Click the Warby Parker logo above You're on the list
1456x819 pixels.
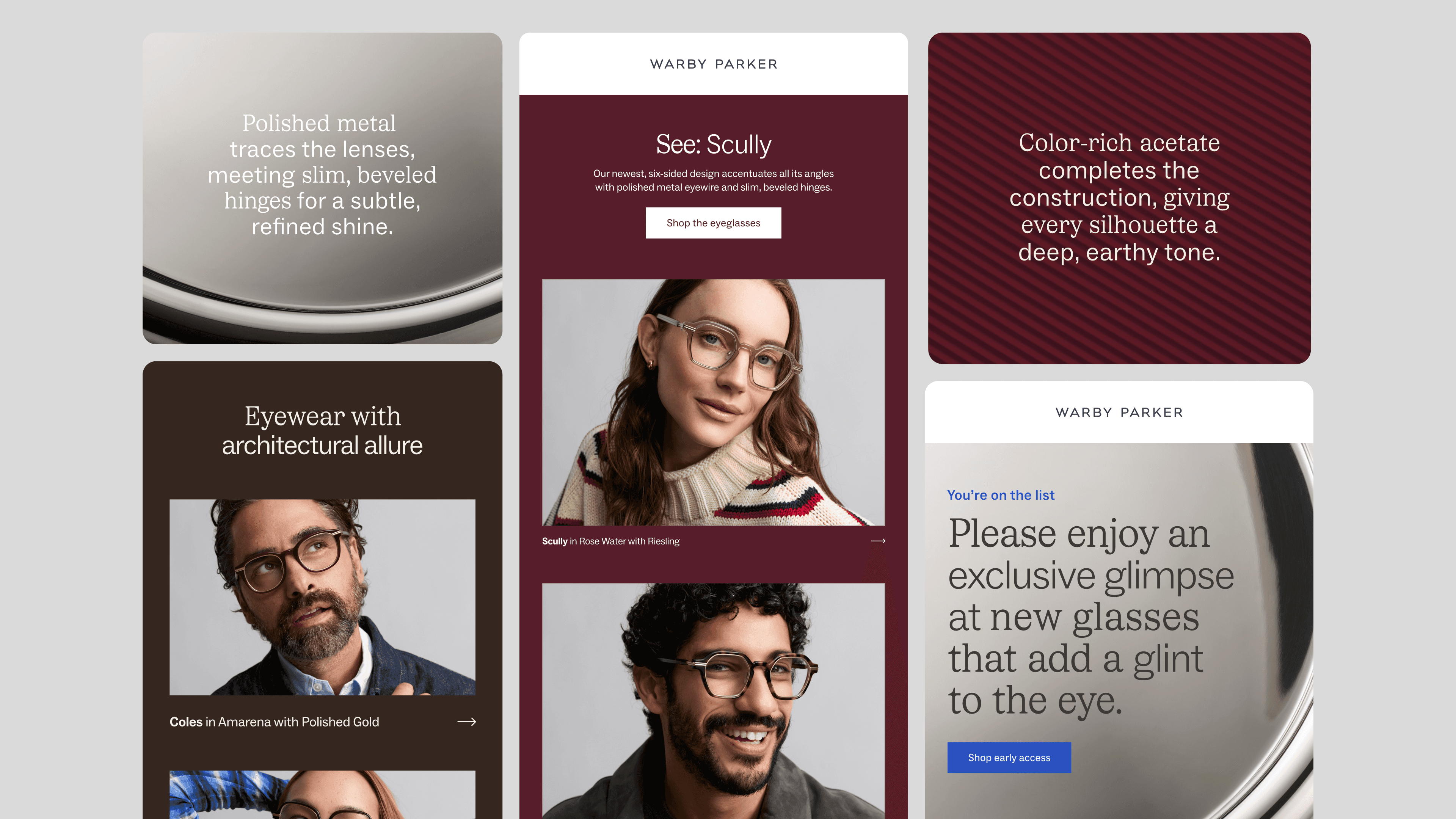coord(1119,412)
